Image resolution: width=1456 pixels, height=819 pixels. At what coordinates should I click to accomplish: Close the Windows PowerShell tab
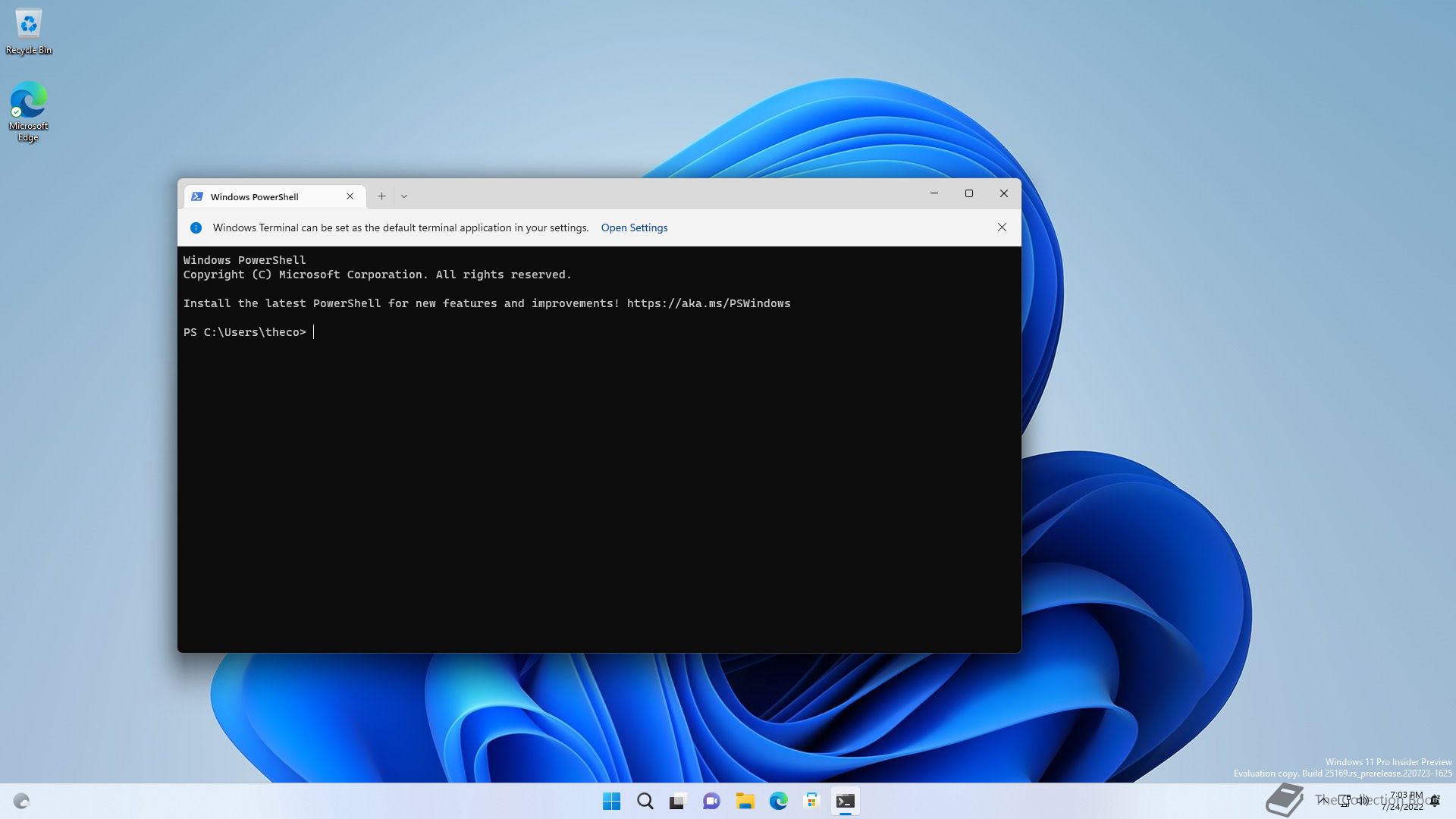(350, 196)
